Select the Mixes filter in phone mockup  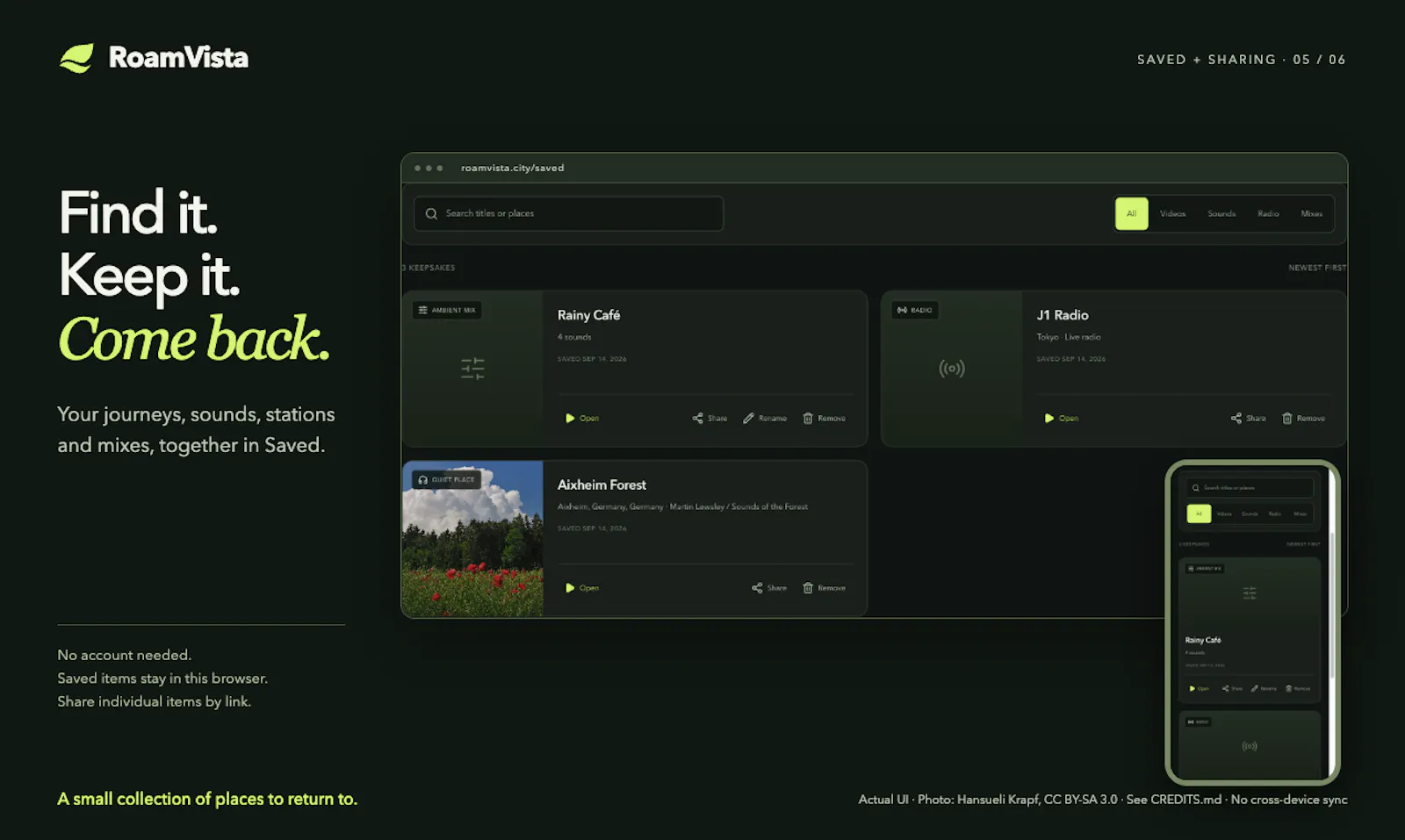1300,513
